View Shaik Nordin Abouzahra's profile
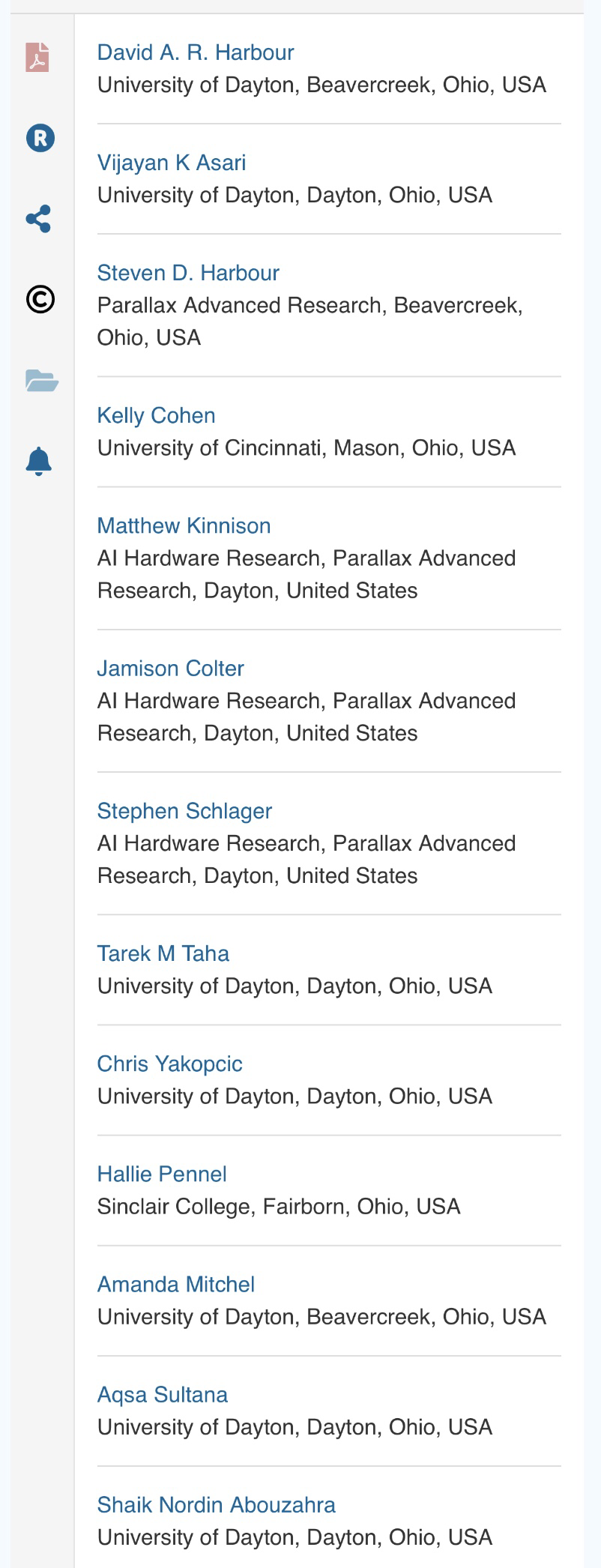This screenshot has height=1568, width=601. pos(216,1504)
